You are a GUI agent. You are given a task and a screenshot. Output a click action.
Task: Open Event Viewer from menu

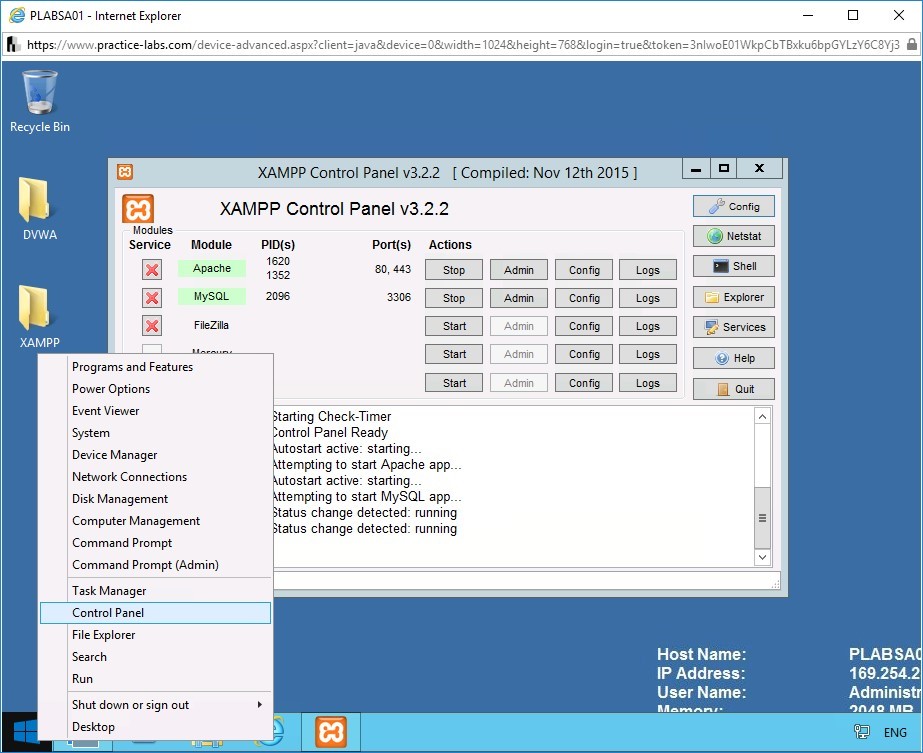[x=155, y=411]
